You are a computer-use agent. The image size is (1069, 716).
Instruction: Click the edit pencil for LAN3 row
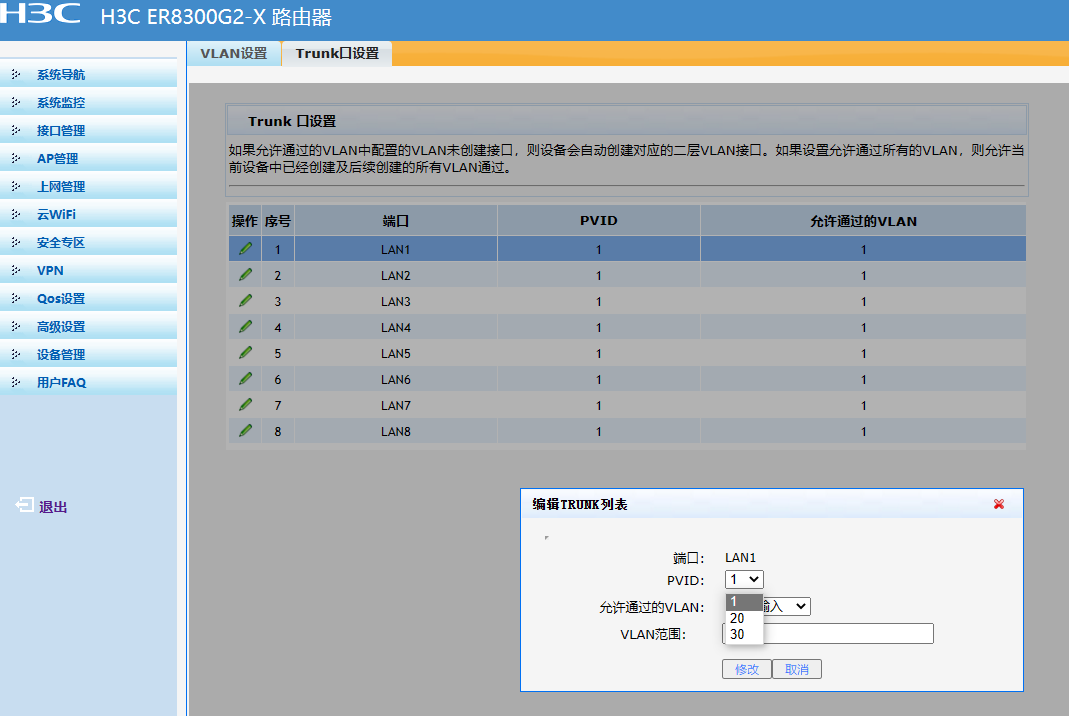pos(245,301)
